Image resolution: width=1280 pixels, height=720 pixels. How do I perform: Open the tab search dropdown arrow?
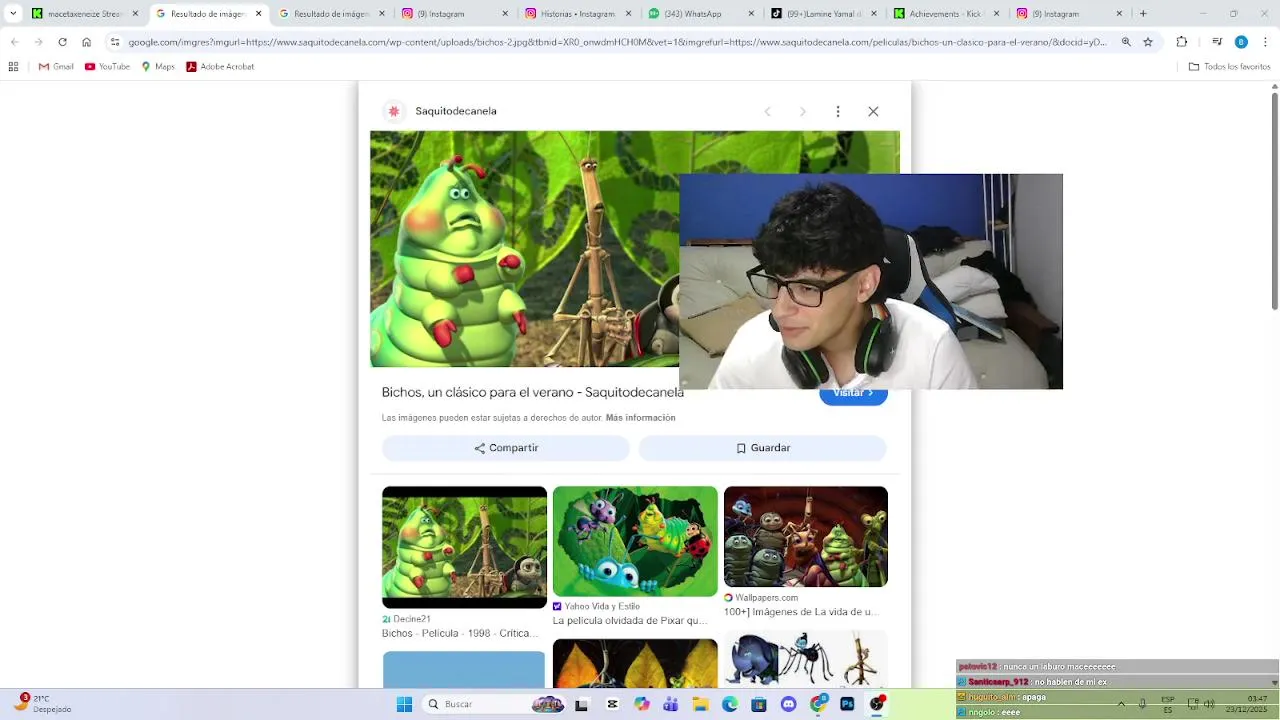[x=13, y=14]
